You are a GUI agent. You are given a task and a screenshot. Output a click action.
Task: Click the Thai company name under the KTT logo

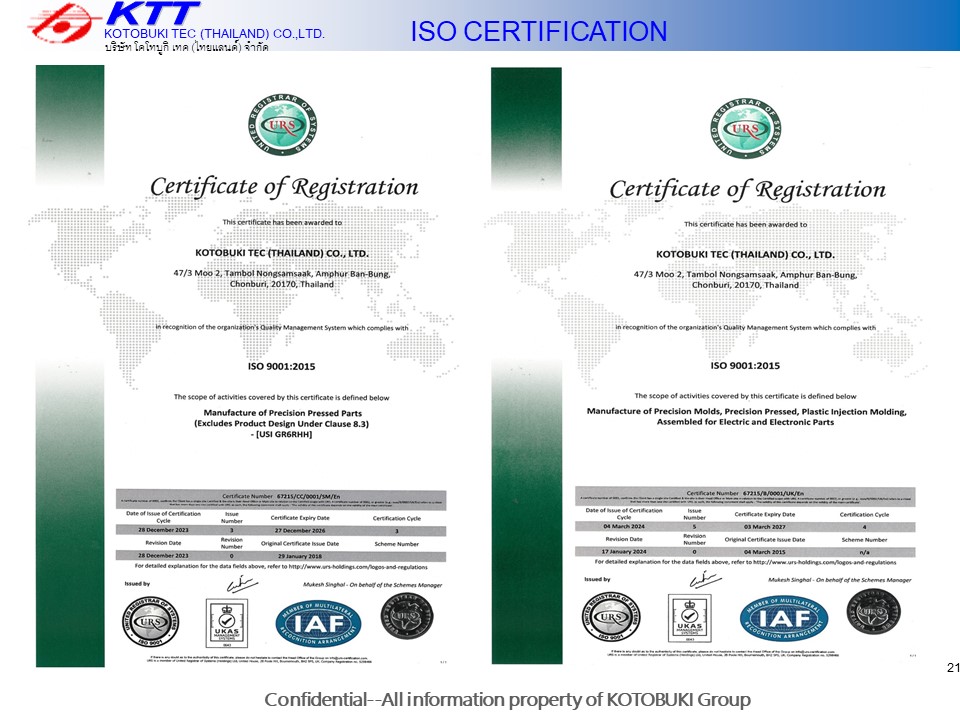187,47
